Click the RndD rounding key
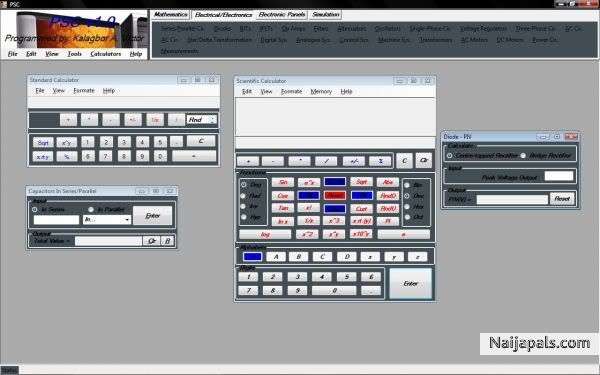Screen dimensions: 600x375 (x=388, y=196)
